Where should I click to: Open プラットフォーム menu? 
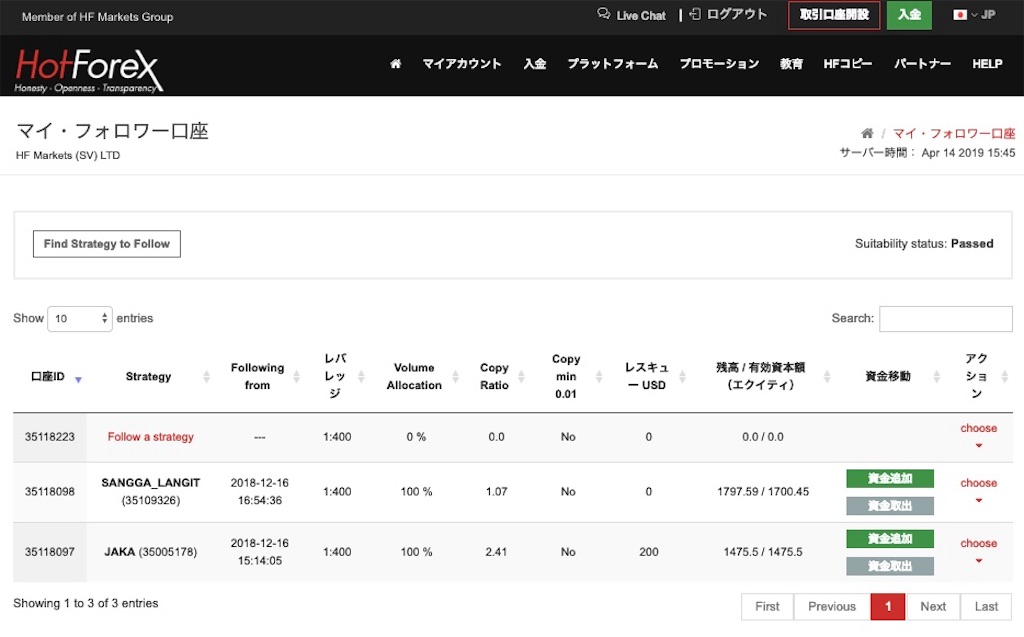pos(613,63)
